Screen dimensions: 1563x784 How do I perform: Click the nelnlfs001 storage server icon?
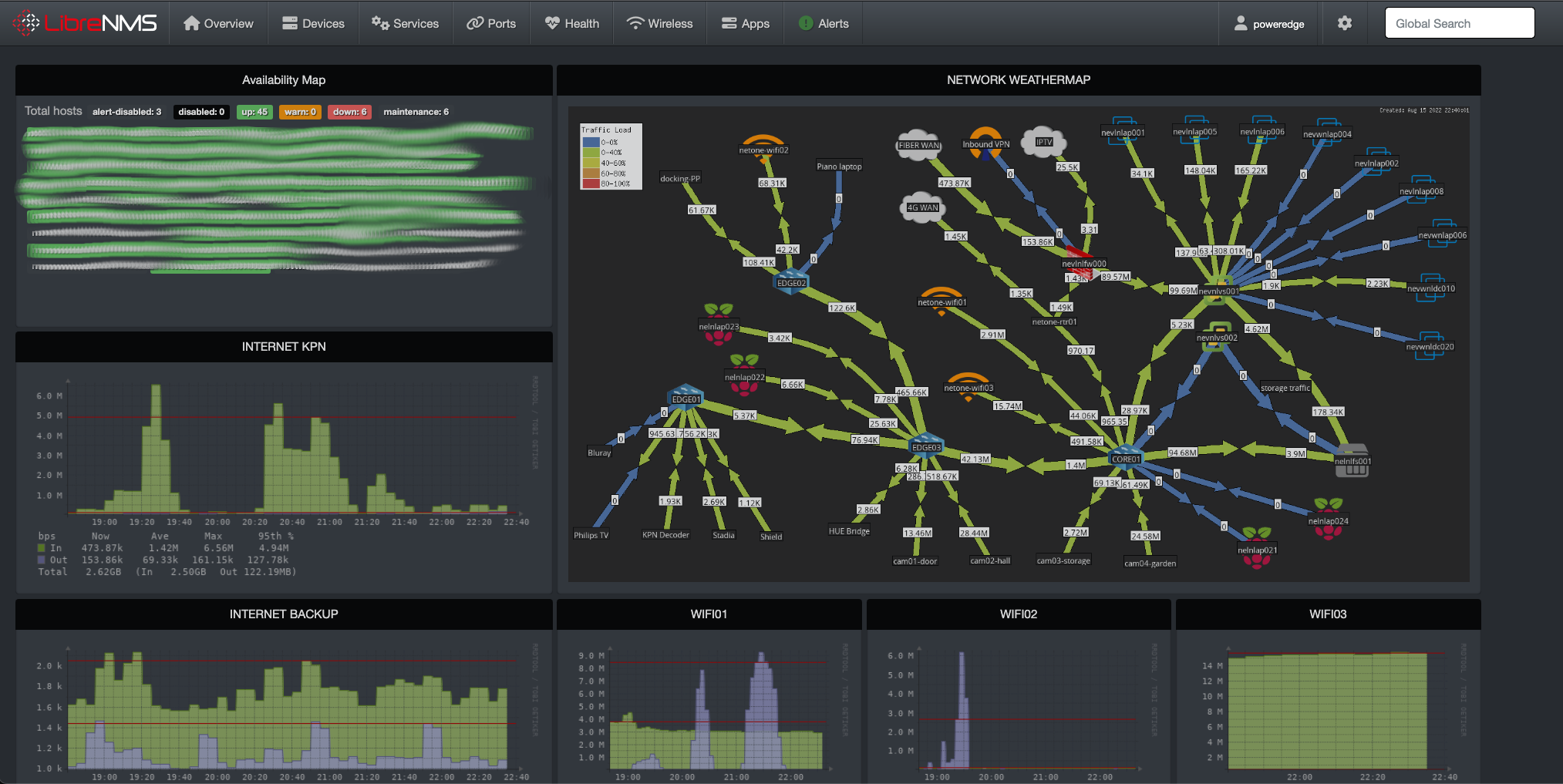click(1352, 460)
